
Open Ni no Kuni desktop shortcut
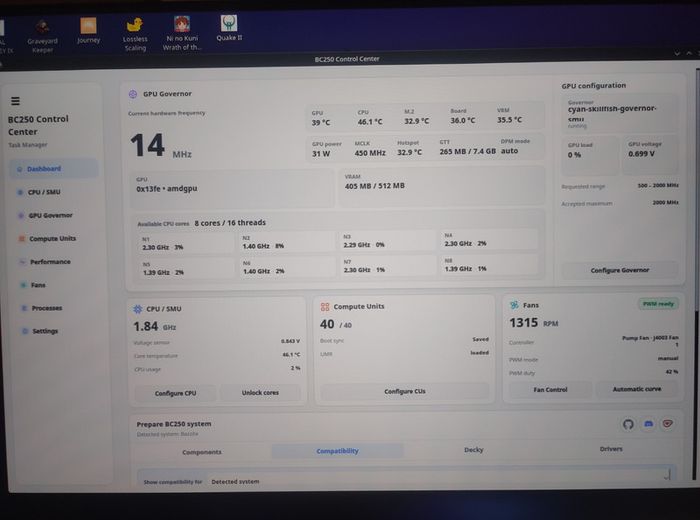[182, 33]
